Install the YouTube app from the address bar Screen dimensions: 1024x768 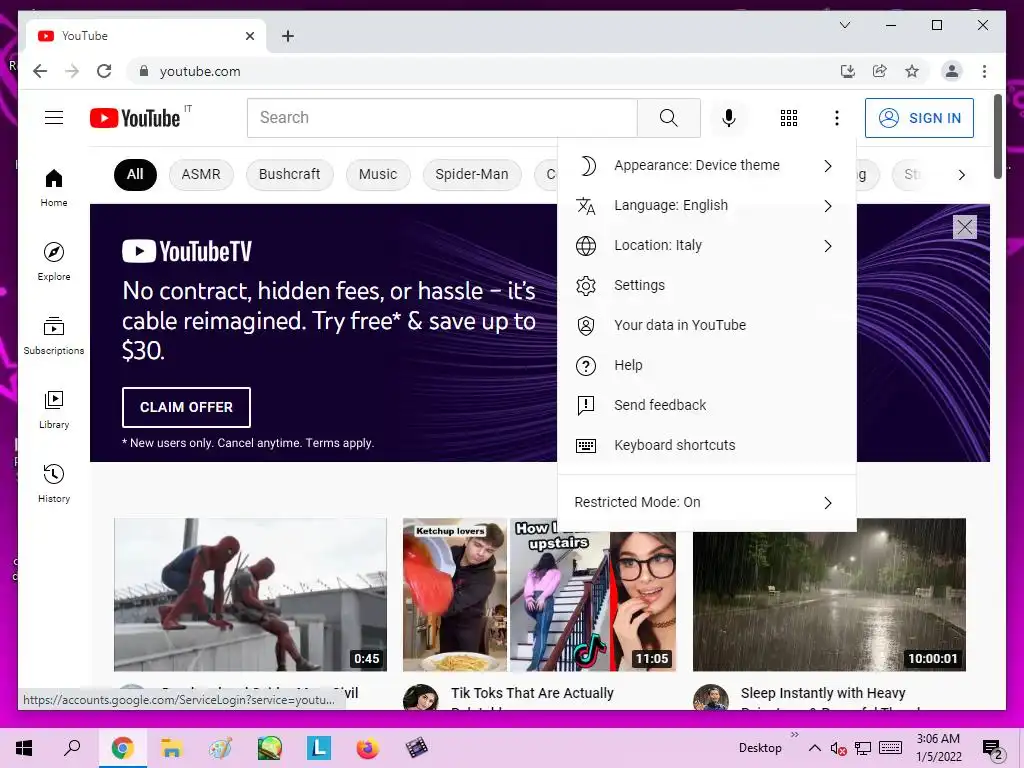pos(848,71)
